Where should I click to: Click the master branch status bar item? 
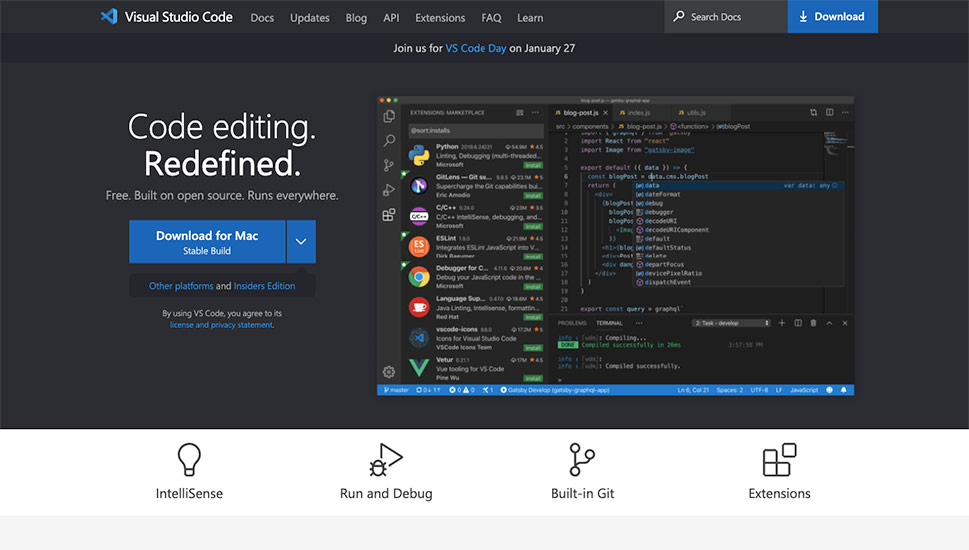(x=396, y=390)
